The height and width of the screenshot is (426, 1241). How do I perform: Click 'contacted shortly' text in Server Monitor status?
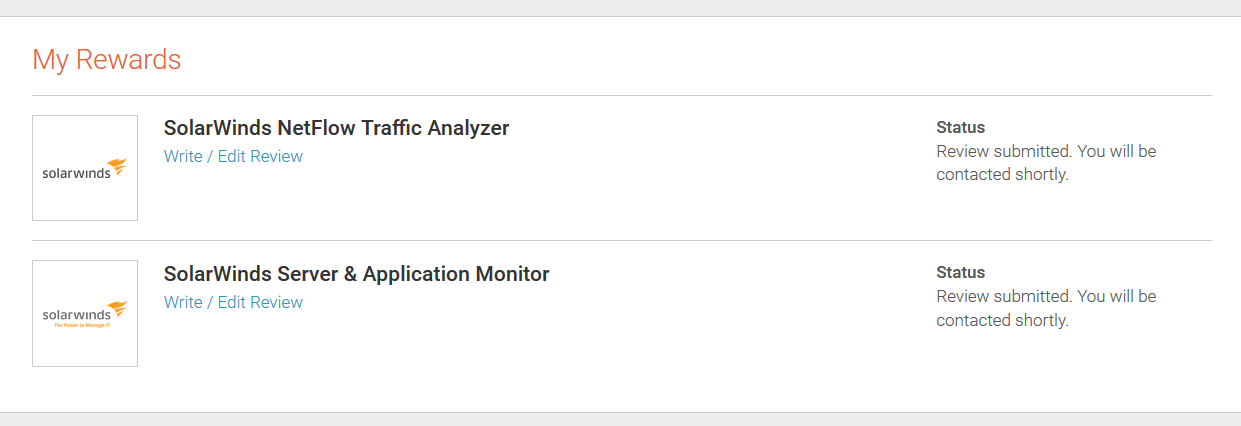point(1002,320)
